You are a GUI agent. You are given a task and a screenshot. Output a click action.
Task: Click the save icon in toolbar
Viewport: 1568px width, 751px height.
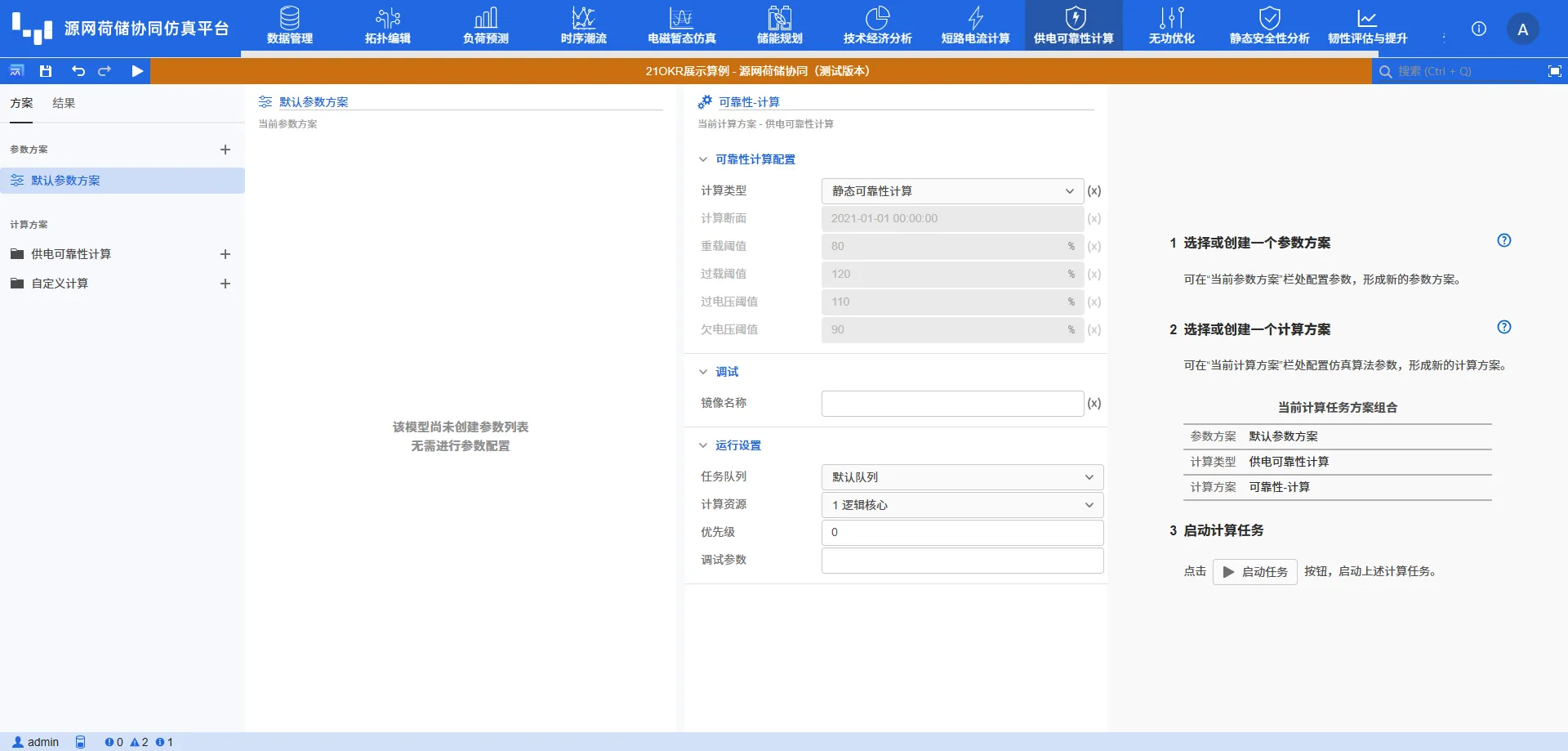point(46,71)
